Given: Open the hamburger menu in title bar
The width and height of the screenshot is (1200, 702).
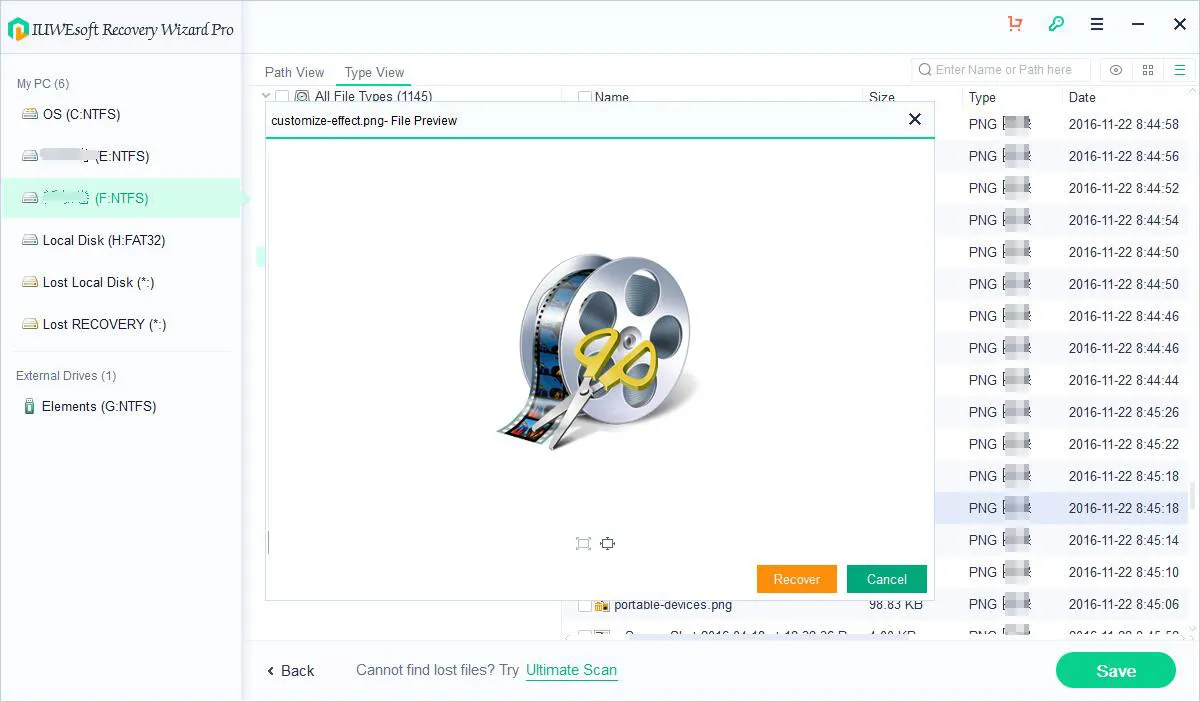Looking at the screenshot, I should coord(1096,23).
